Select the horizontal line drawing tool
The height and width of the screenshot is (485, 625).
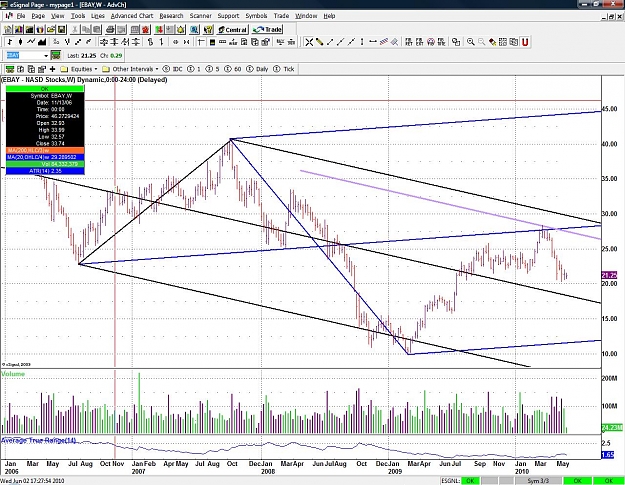(373, 42)
